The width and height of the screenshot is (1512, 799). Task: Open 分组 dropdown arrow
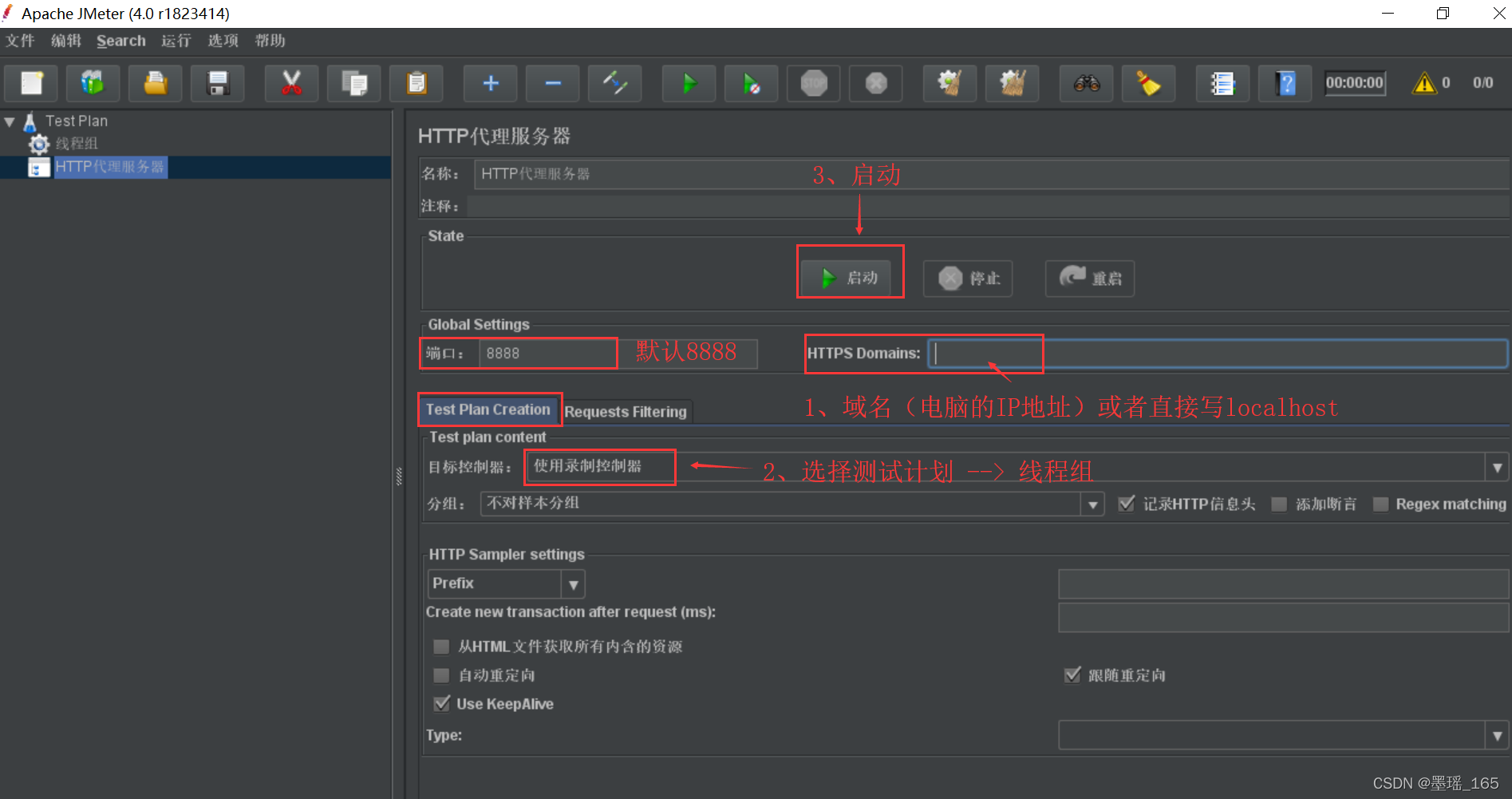point(1092,504)
